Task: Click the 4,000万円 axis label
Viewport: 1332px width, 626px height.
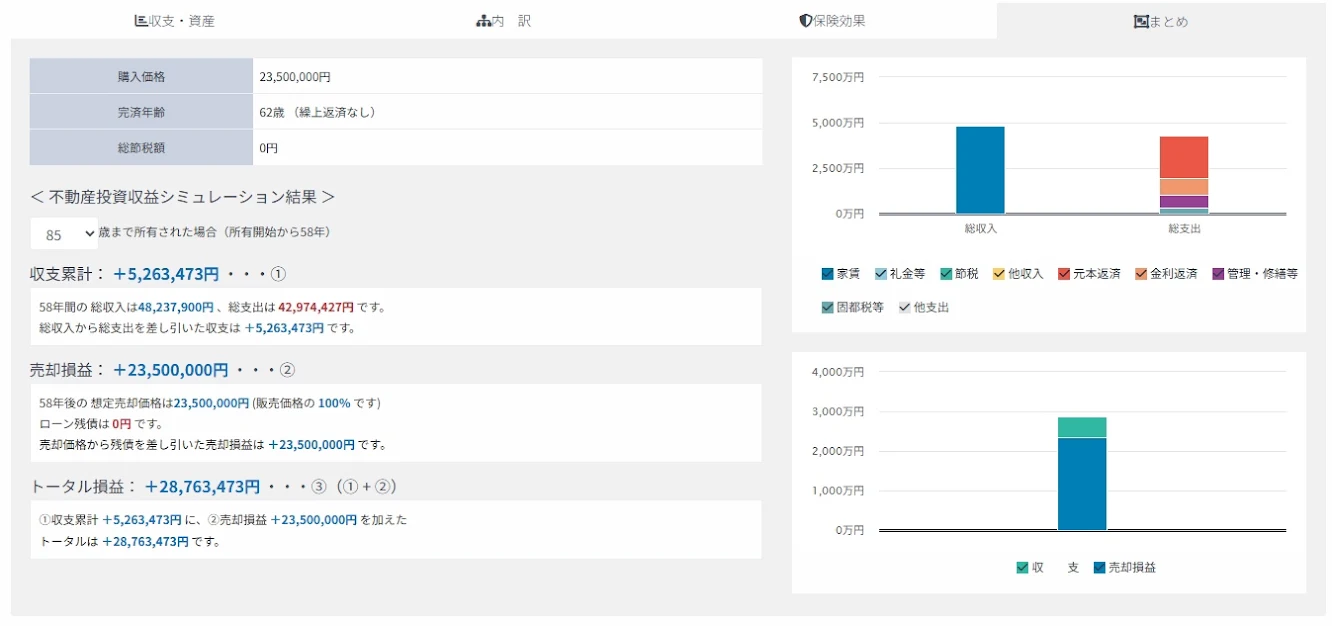Action: (x=837, y=372)
